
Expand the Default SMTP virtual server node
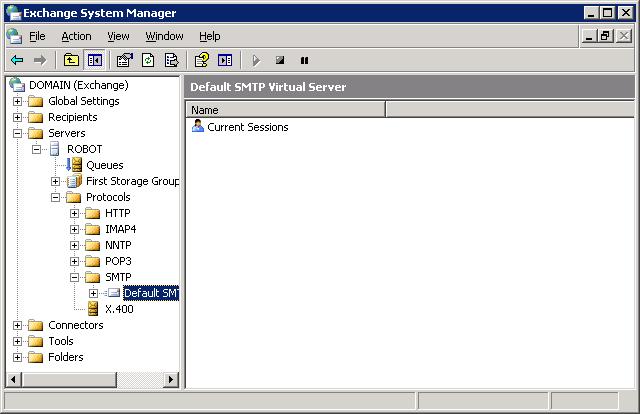point(93,293)
